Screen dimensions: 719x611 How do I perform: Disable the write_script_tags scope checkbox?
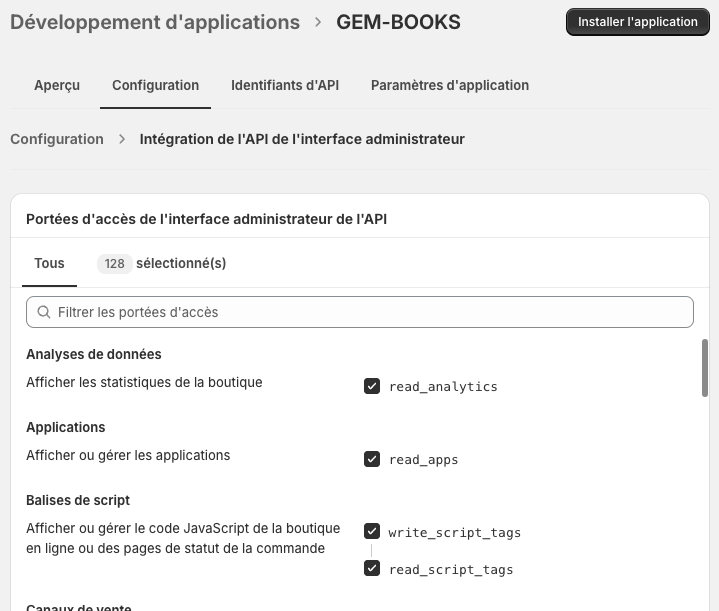(372, 532)
